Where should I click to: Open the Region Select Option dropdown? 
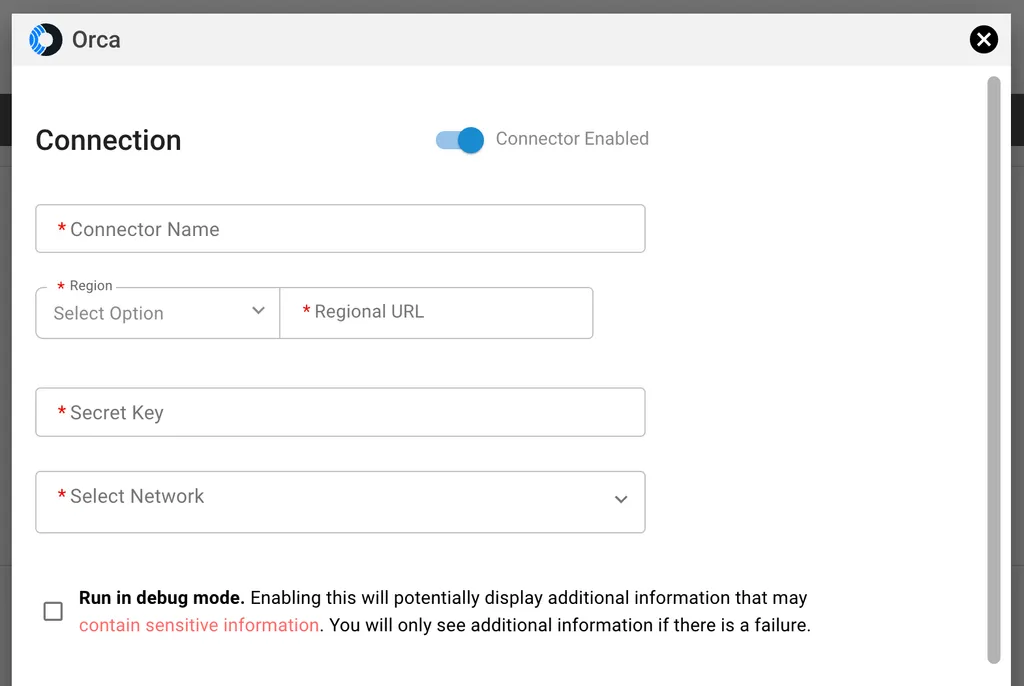click(157, 313)
